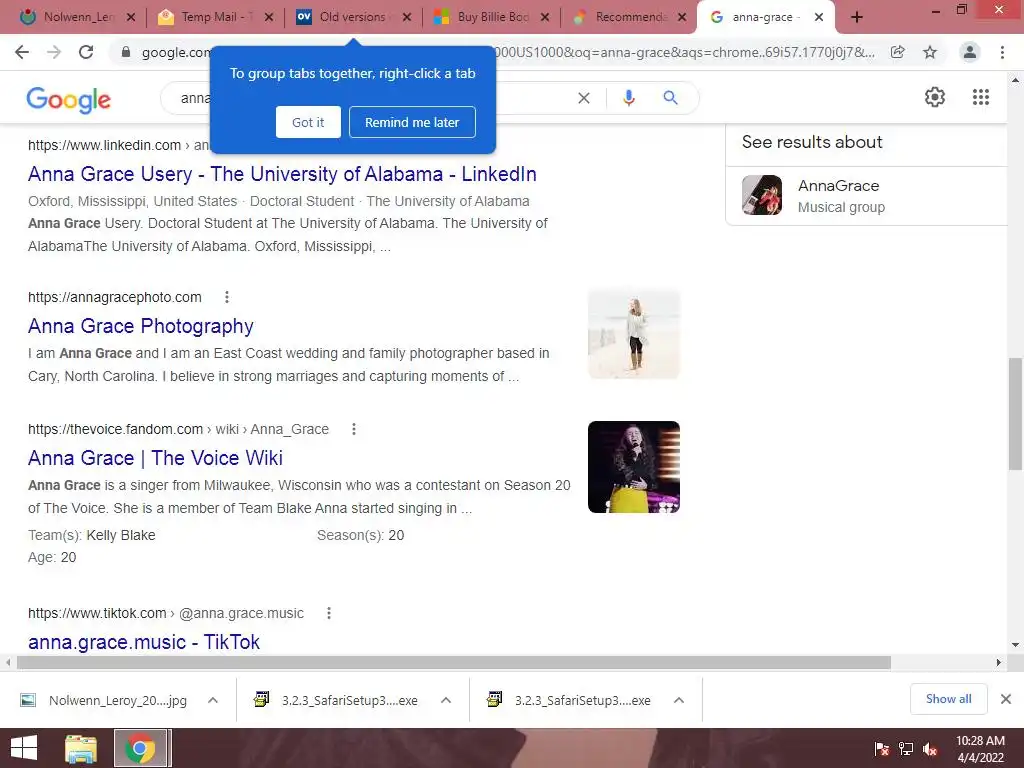Click the address bar URL
The width and height of the screenshot is (1024, 768).
[x=509, y=52]
